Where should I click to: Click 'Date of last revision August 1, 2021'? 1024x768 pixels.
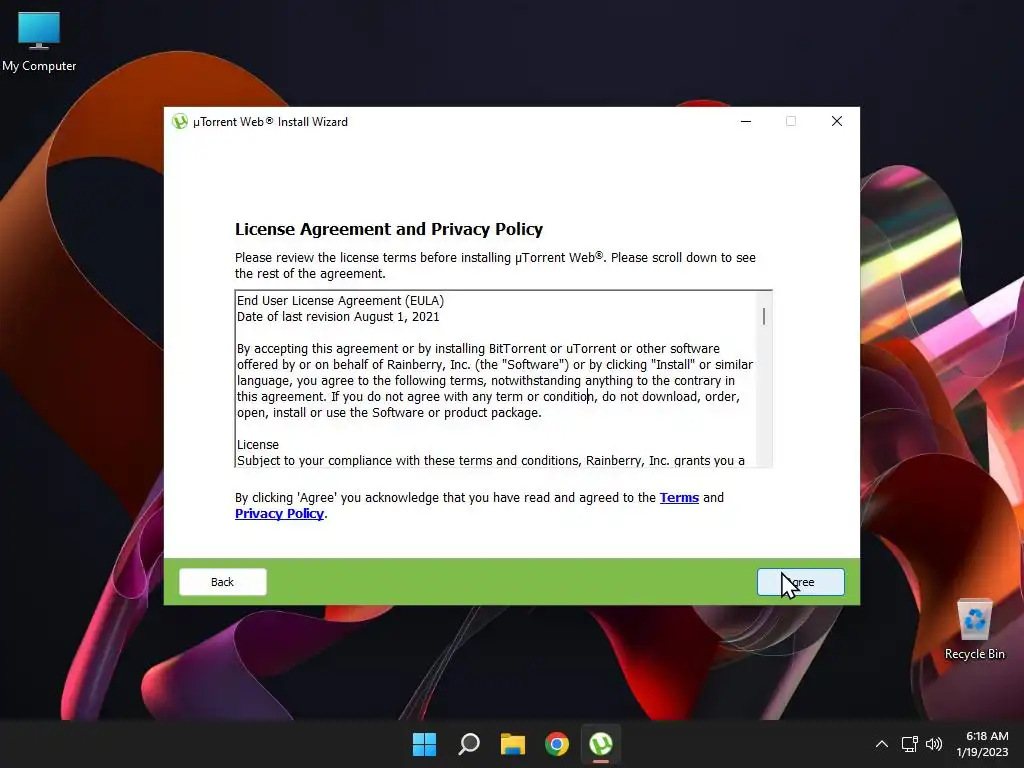(x=338, y=317)
